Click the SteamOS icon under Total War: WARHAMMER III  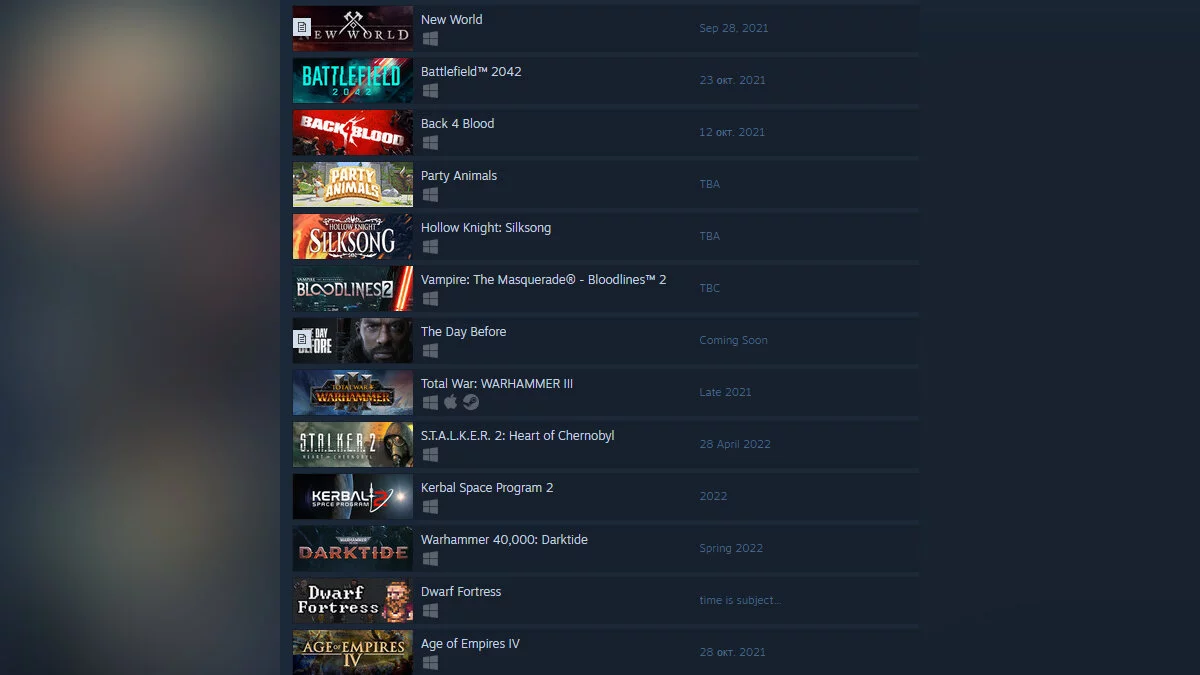coord(470,402)
